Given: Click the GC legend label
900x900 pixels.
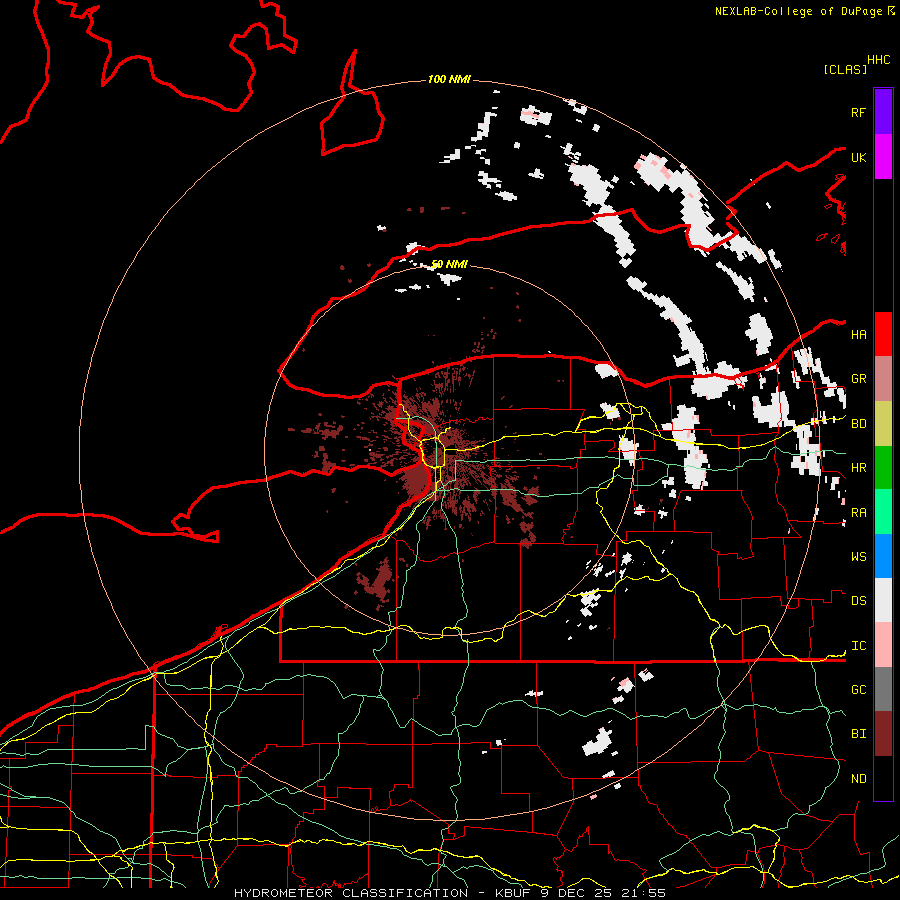Looking at the screenshot, I should [x=858, y=690].
